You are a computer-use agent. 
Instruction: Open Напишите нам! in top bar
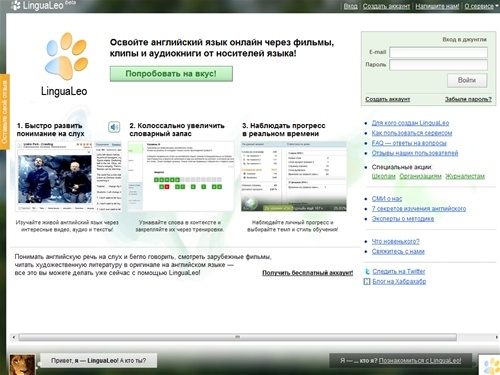(437, 6)
